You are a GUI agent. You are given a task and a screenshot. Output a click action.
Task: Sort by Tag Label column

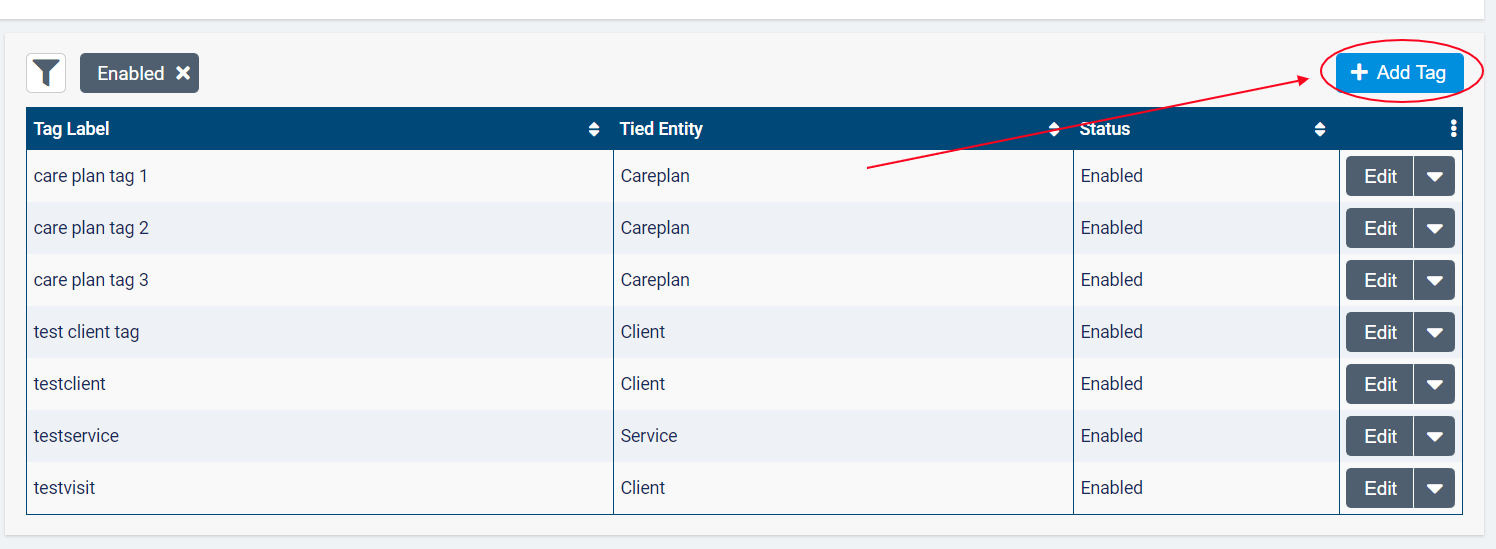pos(594,129)
